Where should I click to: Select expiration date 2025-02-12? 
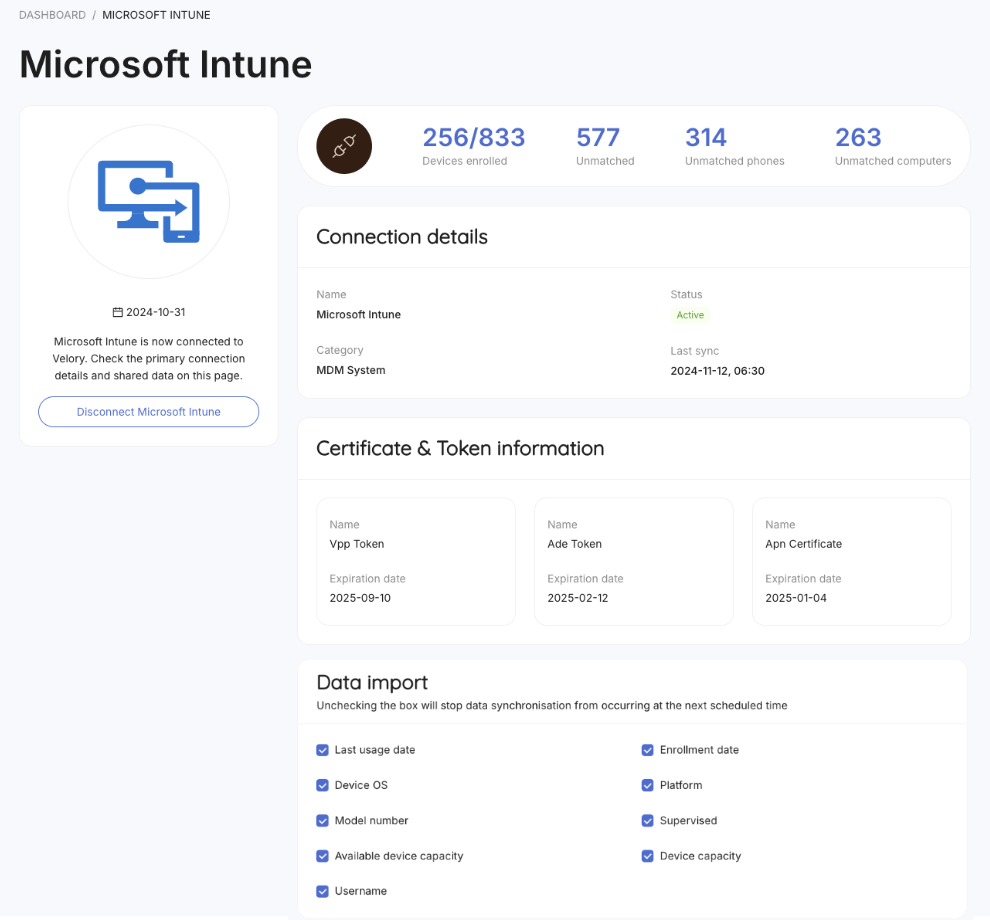(578, 598)
